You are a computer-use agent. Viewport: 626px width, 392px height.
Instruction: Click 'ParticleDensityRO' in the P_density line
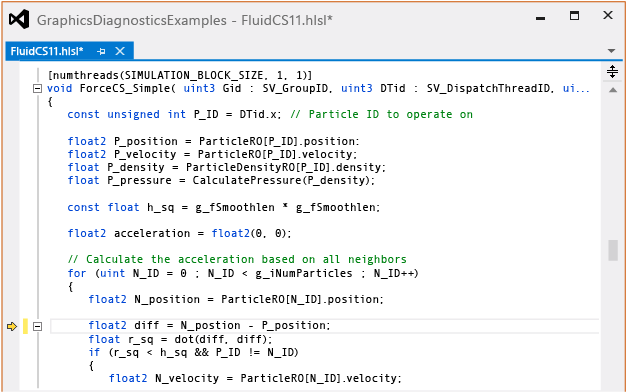pyautogui.click(x=241, y=167)
